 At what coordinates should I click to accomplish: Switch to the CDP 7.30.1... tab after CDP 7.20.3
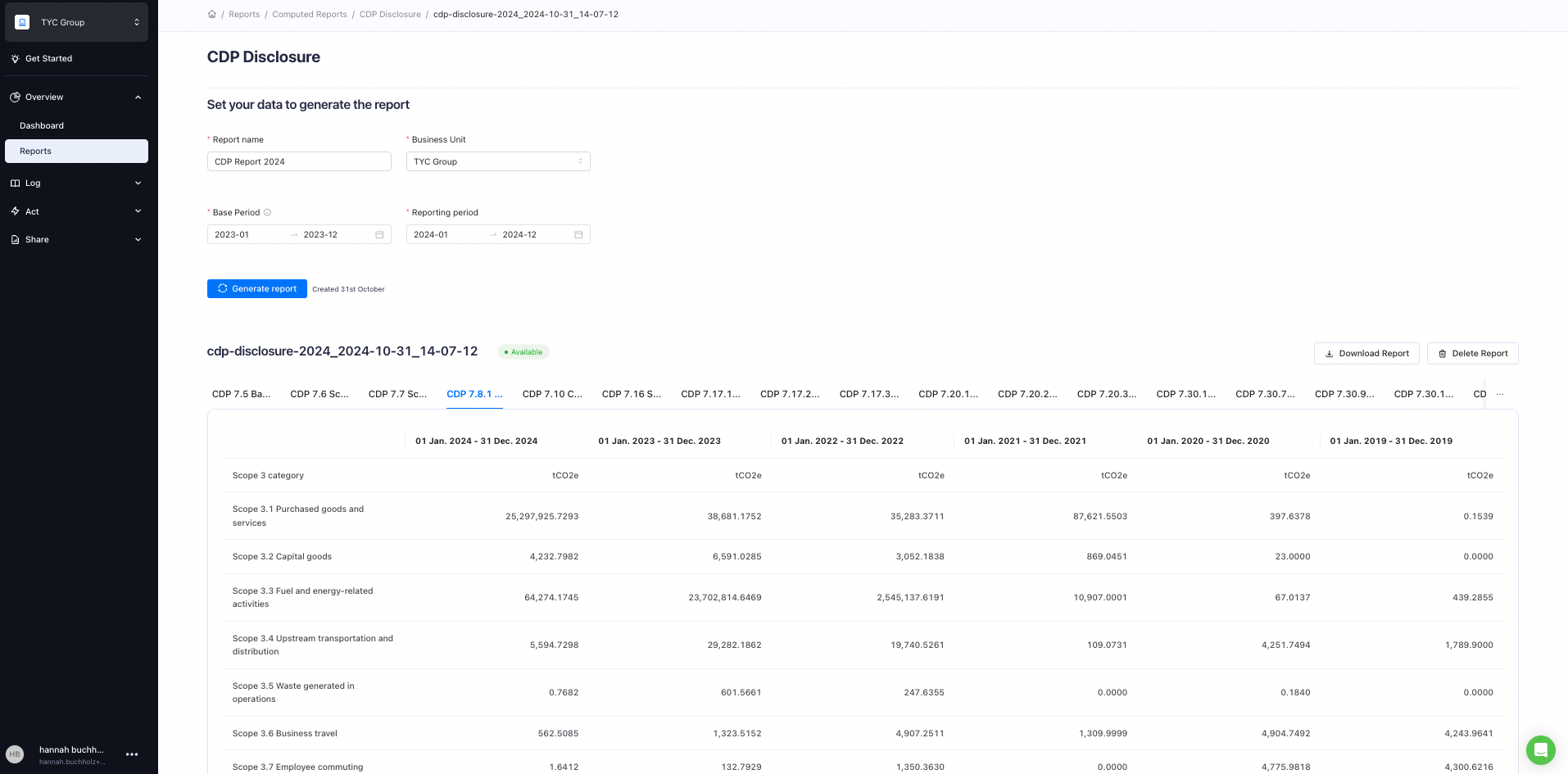pyautogui.click(x=1185, y=394)
